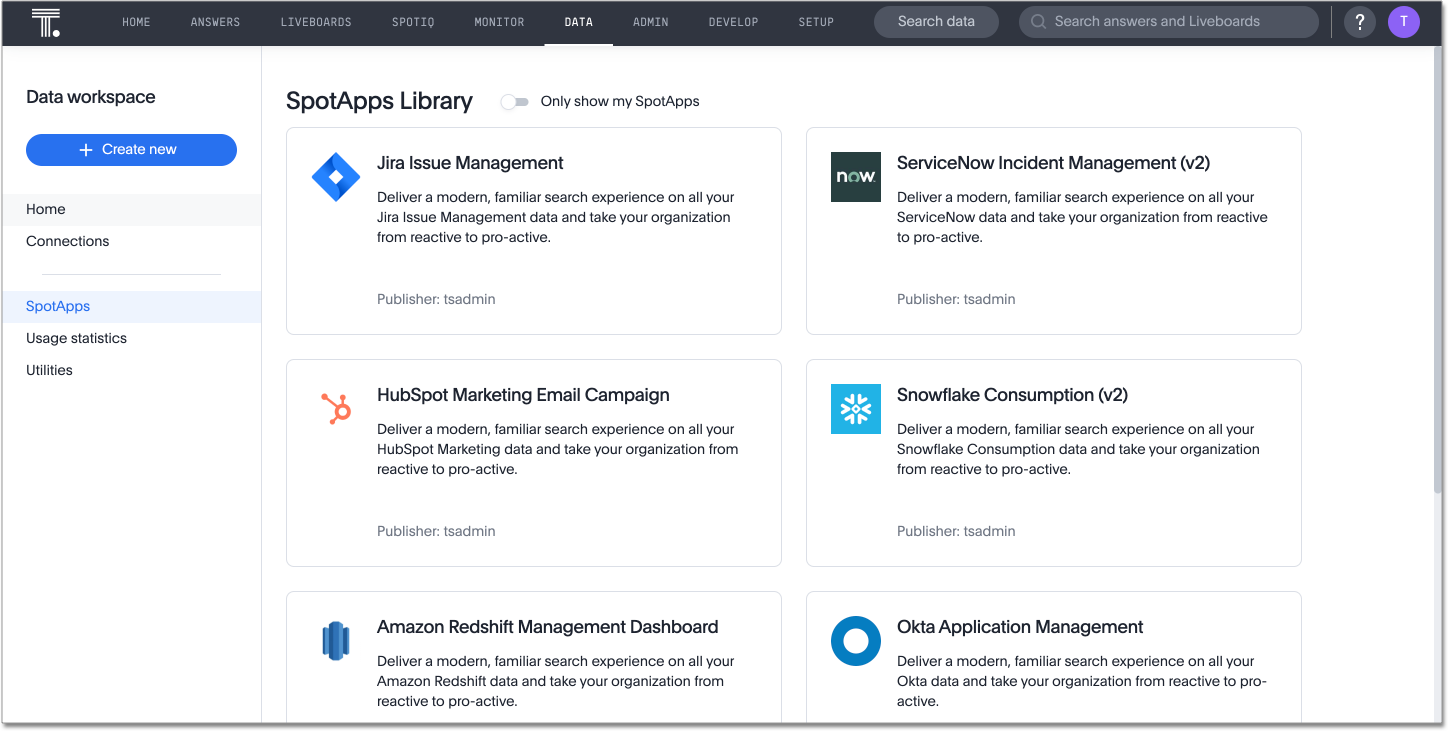Switch to the Liveboards tab

pos(316,22)
